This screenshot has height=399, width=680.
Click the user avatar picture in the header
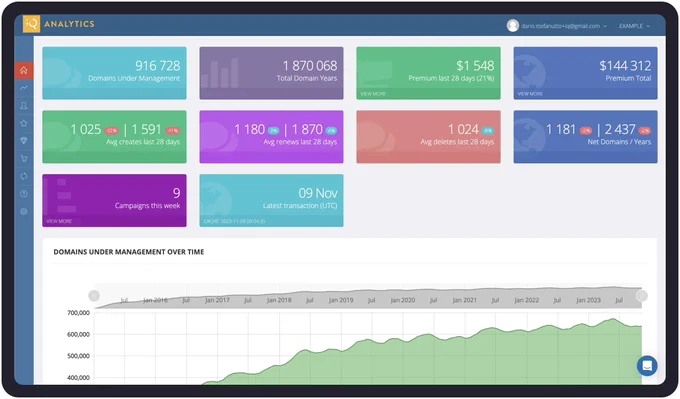[513, 26]
